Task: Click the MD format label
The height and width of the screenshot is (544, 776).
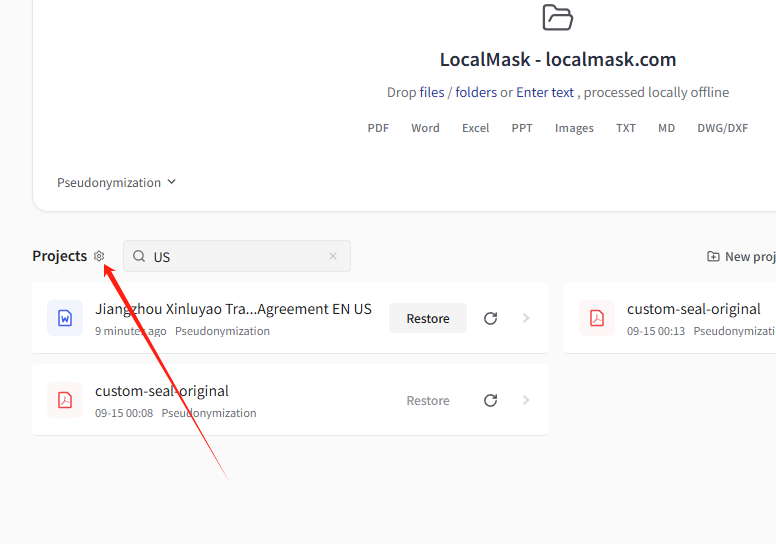Action: pos(667,128)
